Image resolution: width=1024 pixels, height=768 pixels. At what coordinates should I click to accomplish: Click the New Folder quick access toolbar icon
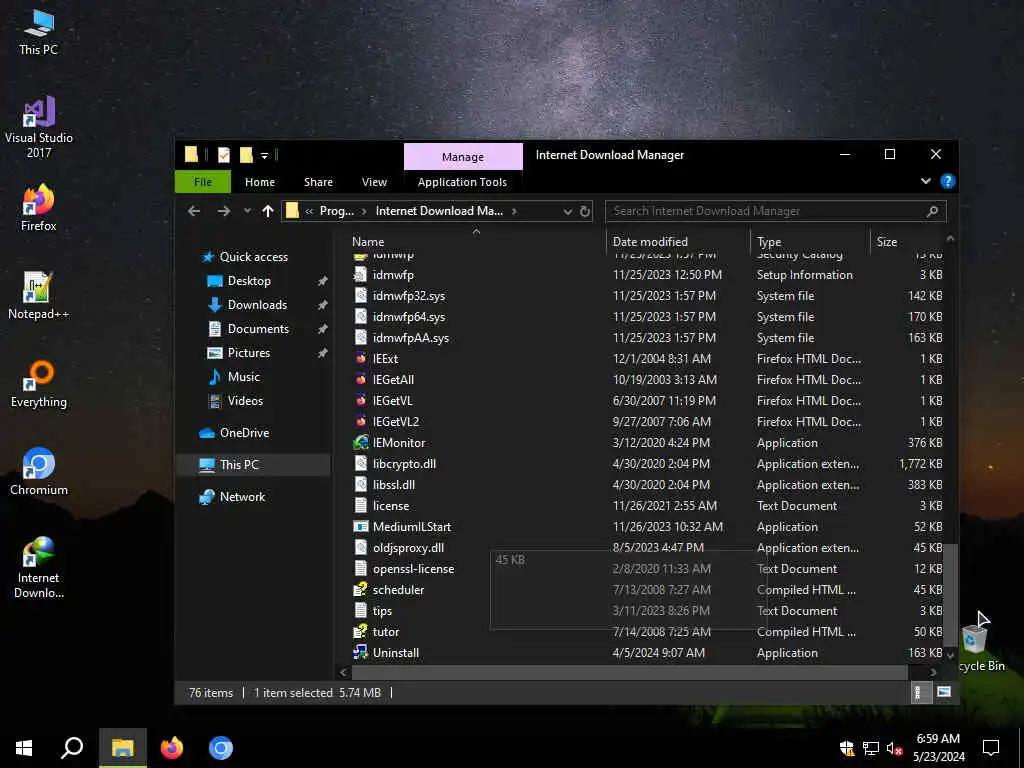pos(246,155)
